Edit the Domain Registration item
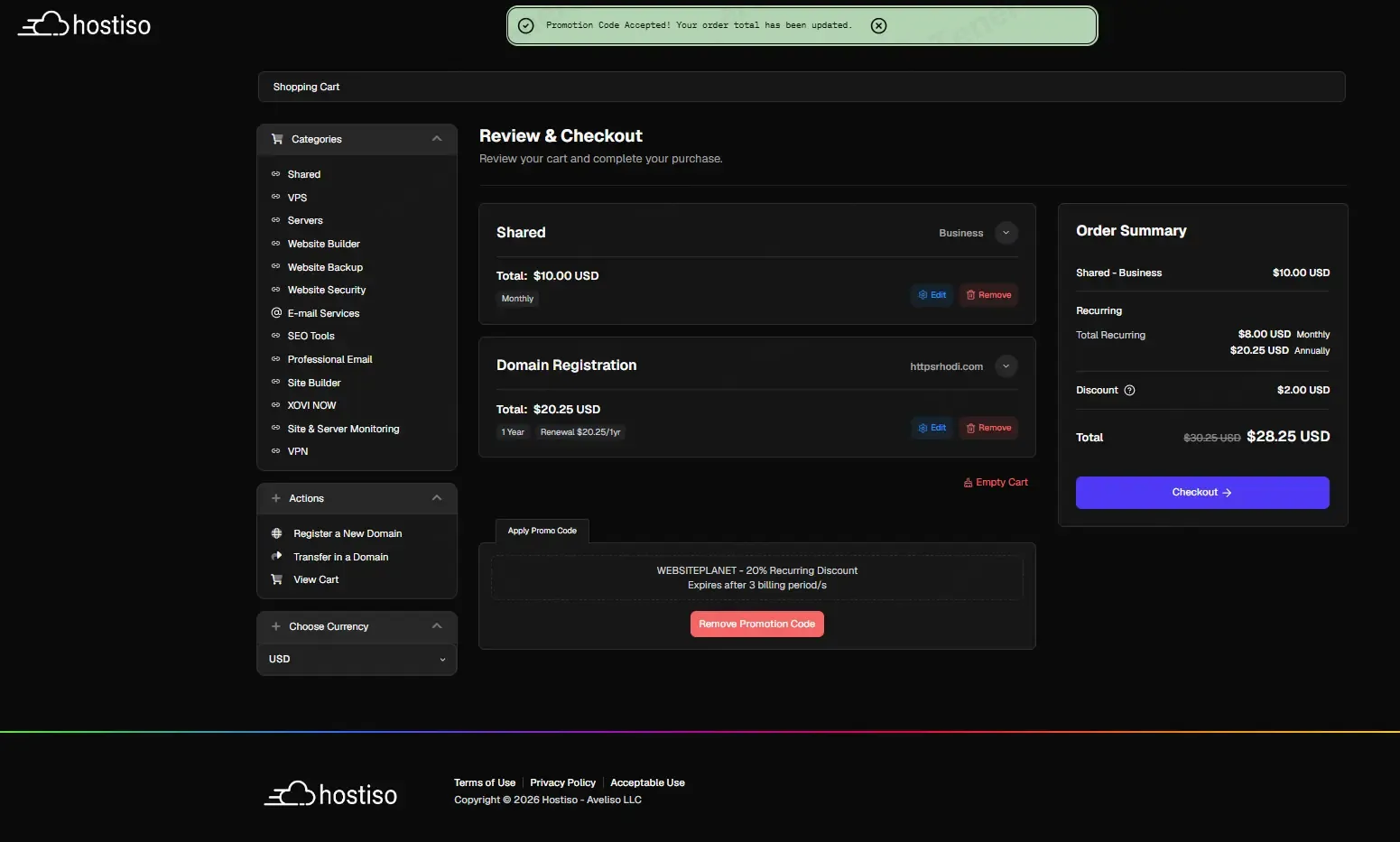 point(932,428)
